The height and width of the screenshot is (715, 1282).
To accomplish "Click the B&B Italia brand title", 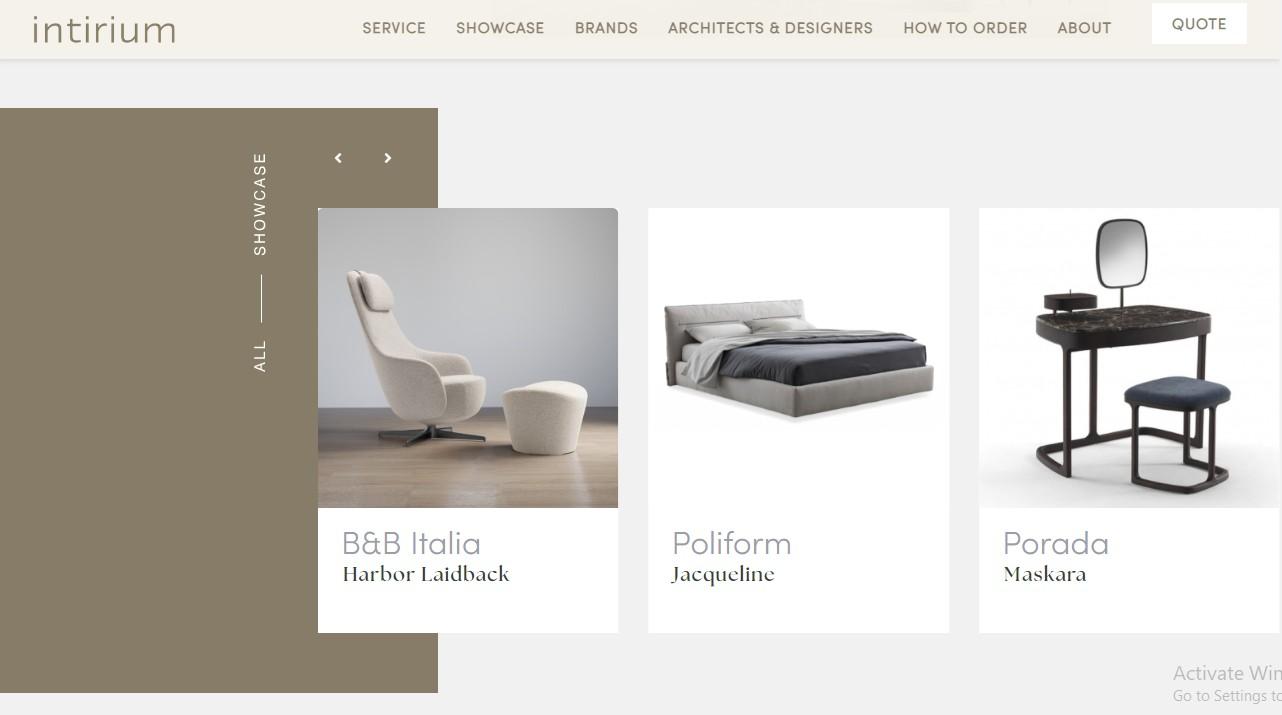I will (411, 543).
